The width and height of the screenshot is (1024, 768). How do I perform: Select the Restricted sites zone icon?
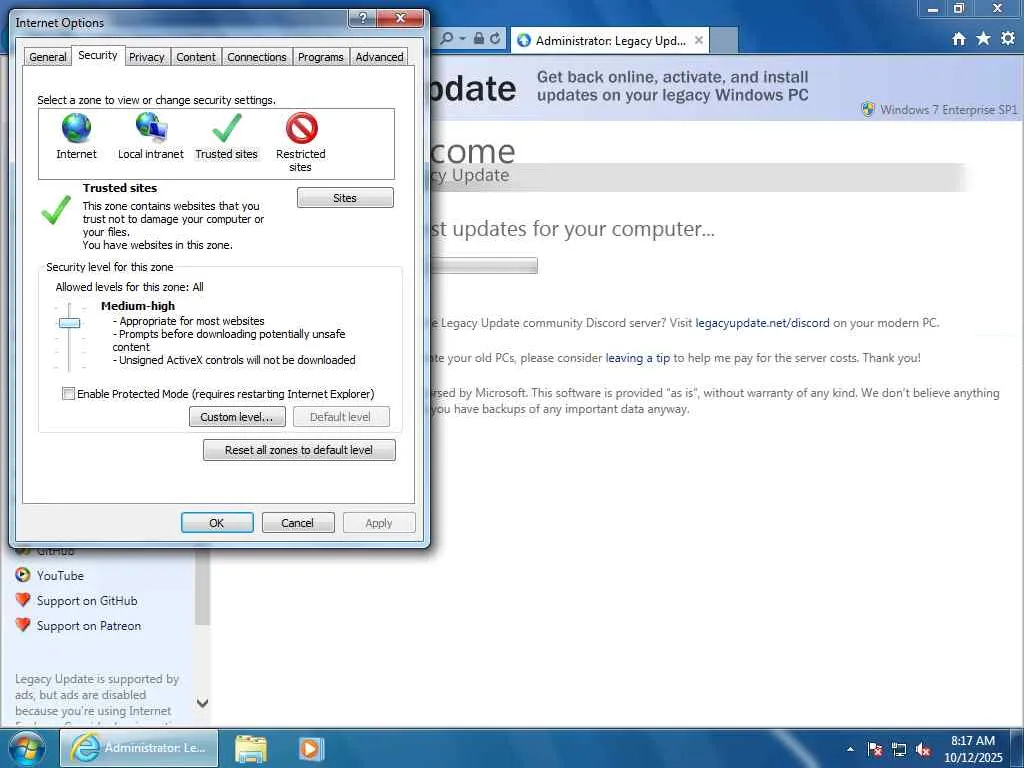click(x=302, y=128)
